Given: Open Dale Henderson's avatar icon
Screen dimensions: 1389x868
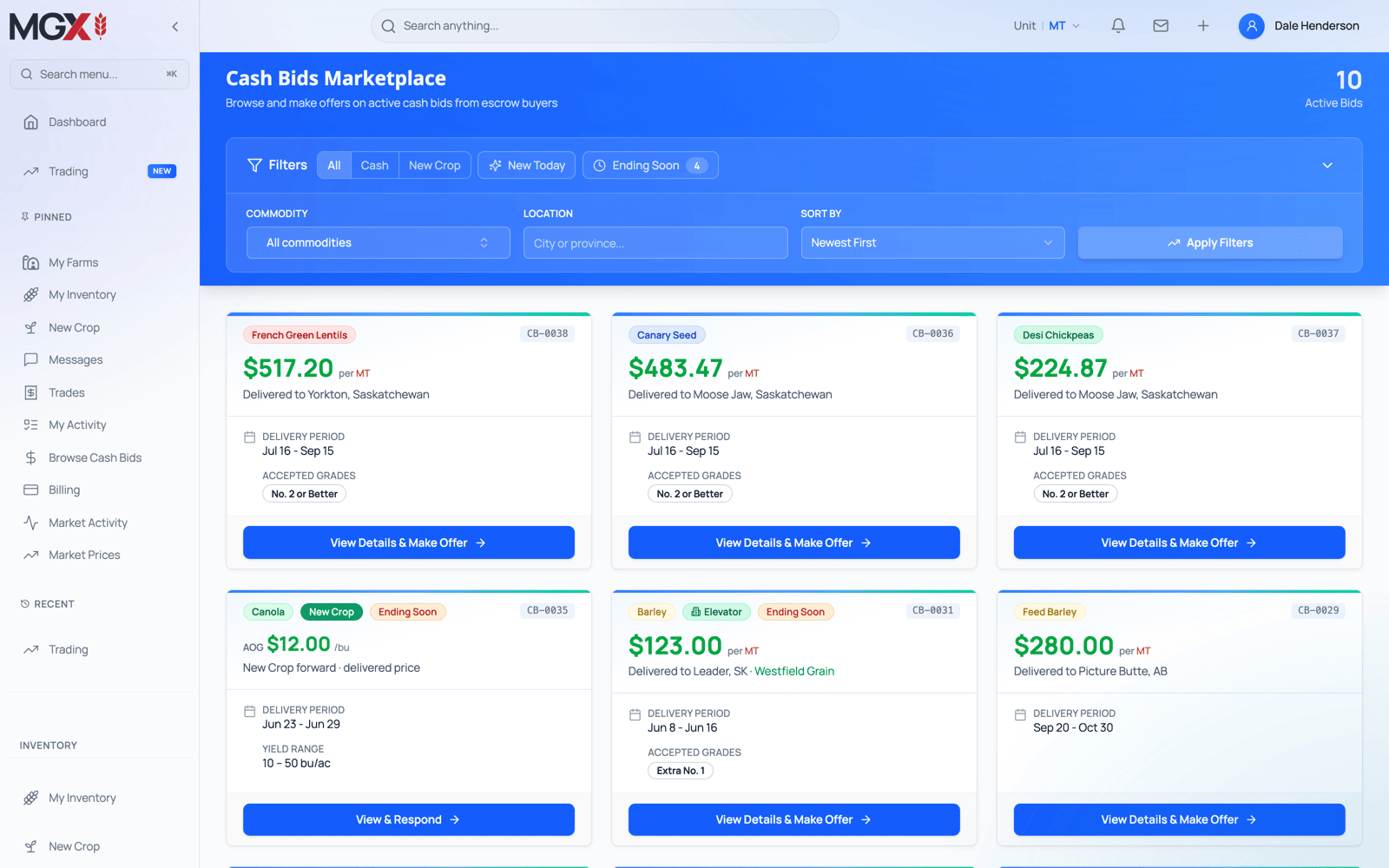Looking at the screenshot, I should click(1251, 26).
